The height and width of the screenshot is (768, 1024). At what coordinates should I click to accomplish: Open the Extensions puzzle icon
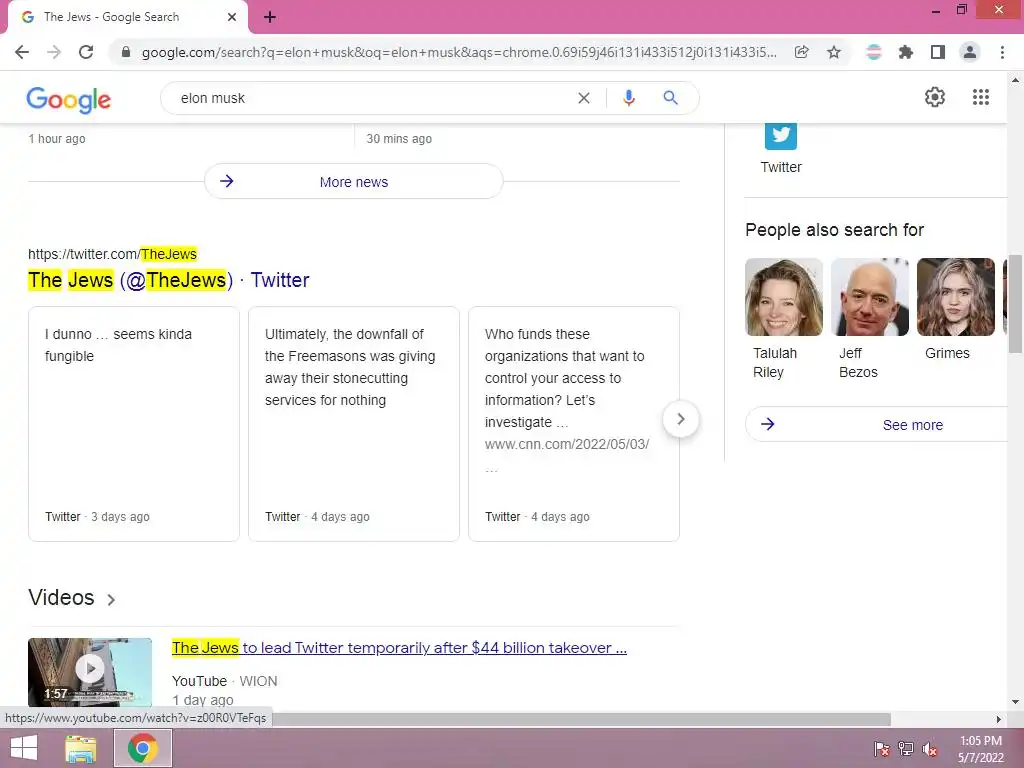tap(906, 52)
